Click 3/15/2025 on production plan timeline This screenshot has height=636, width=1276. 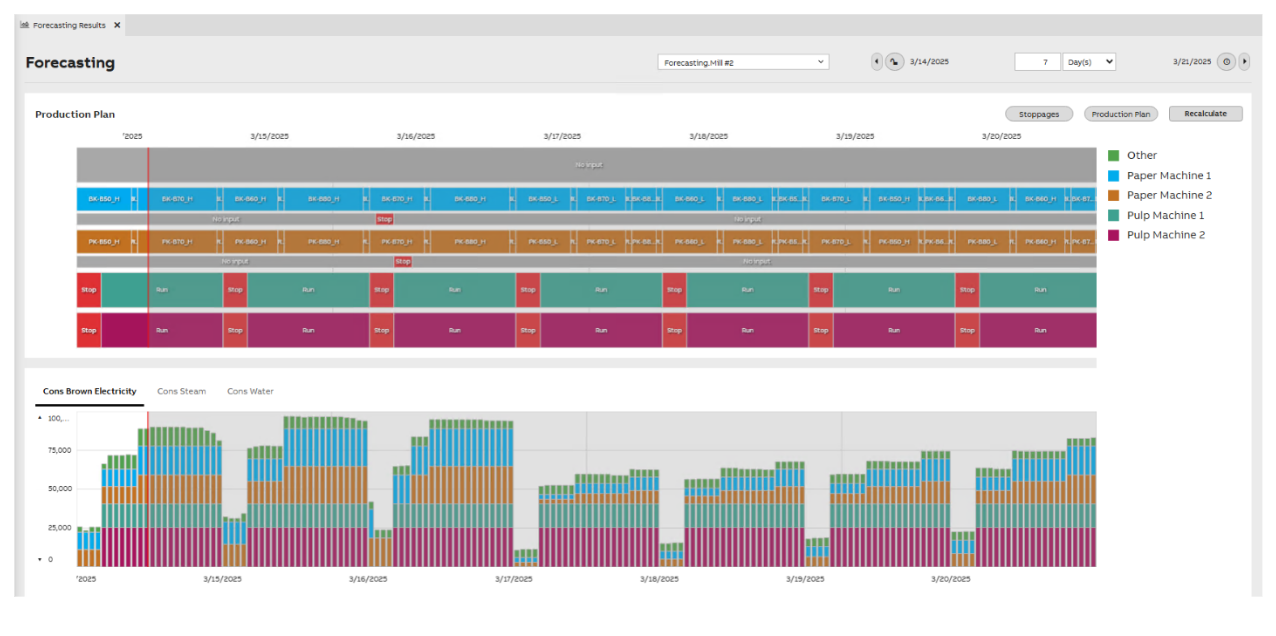click(269, 136)
